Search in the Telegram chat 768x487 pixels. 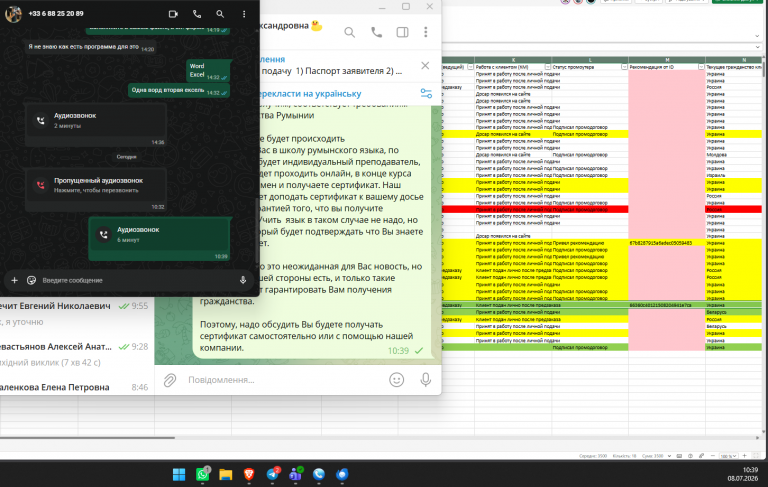(349, 32)
